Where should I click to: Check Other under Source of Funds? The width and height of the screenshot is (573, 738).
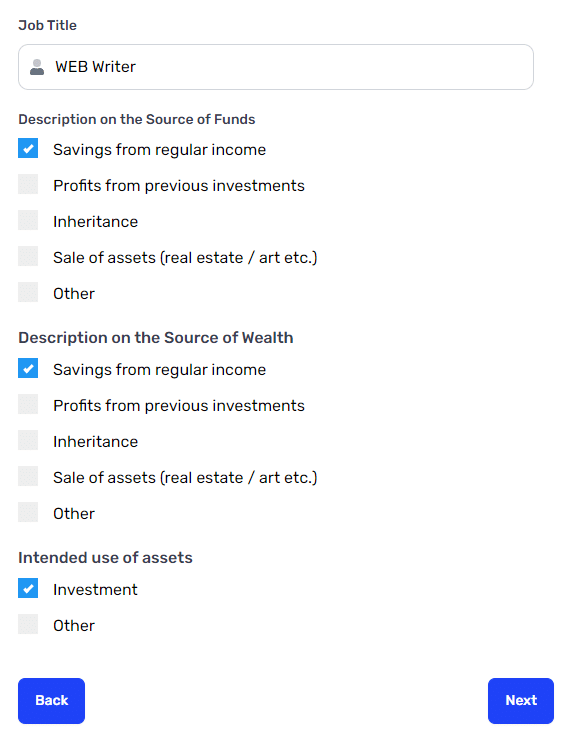point(28,292)
